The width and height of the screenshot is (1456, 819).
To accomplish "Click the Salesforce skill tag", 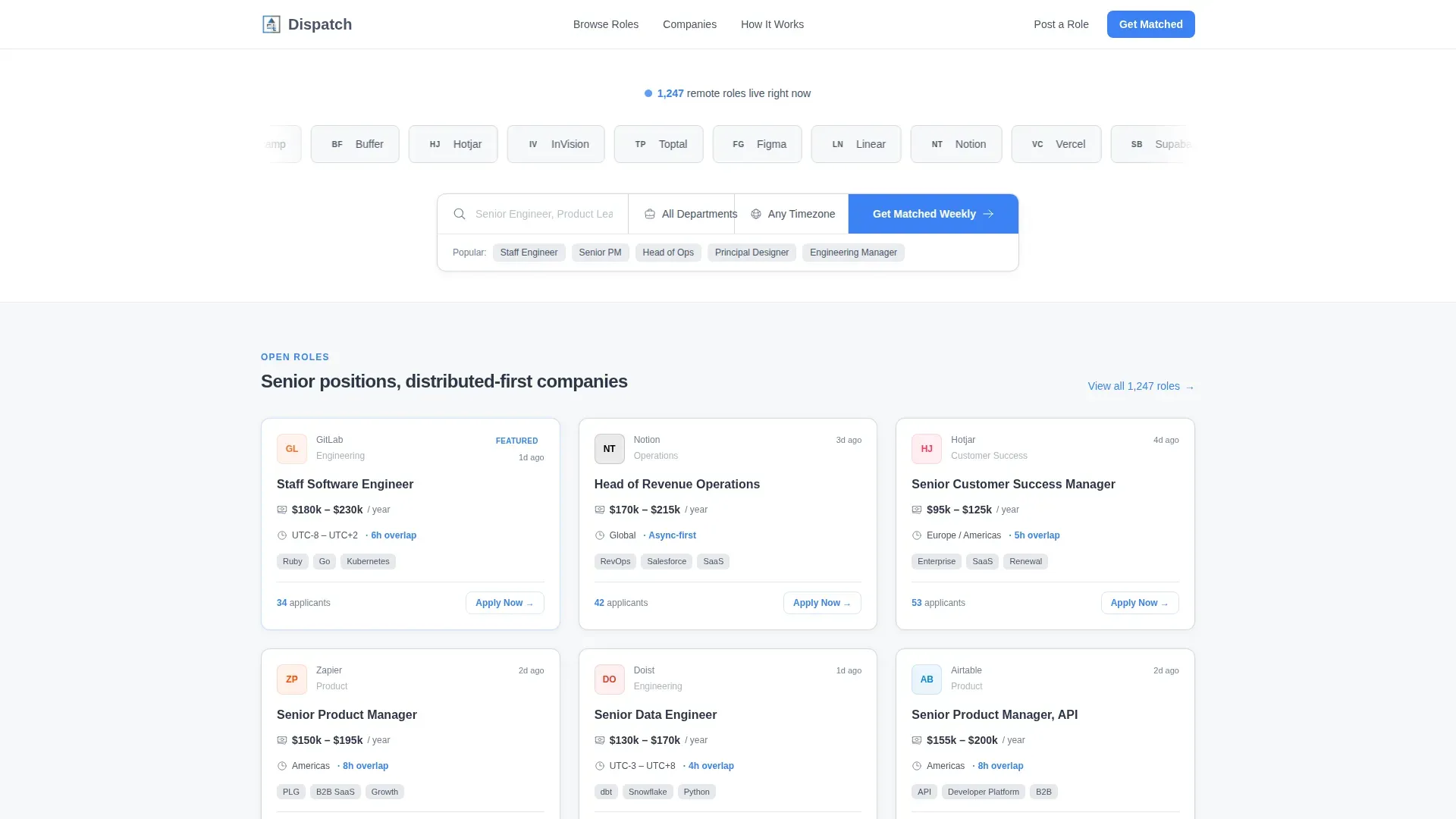I will click(667, 561).
